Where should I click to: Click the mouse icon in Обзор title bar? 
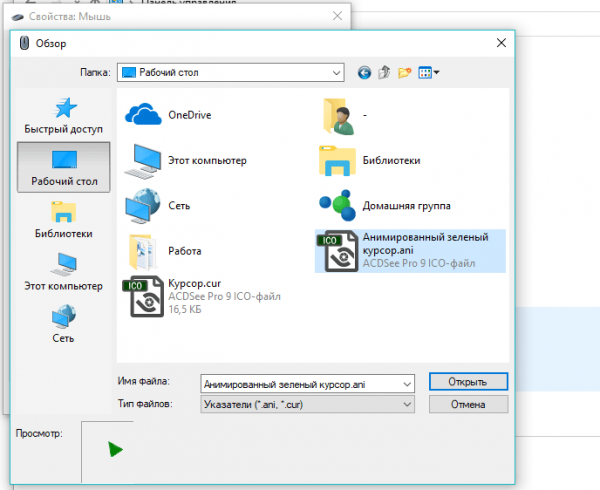[24, 43]
